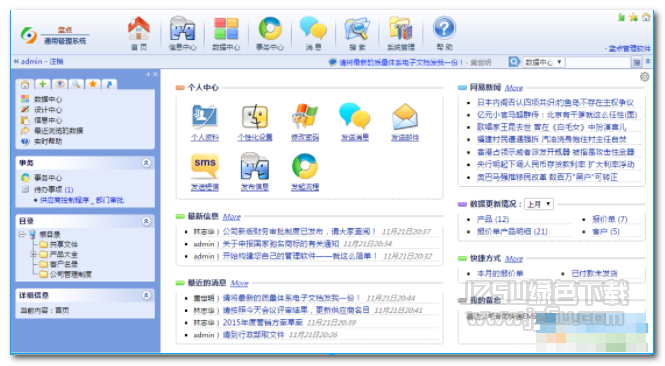Open the 本月的报价单 shortcut
The width and height of the screenshot is (665, 366).
click(500, 274)
